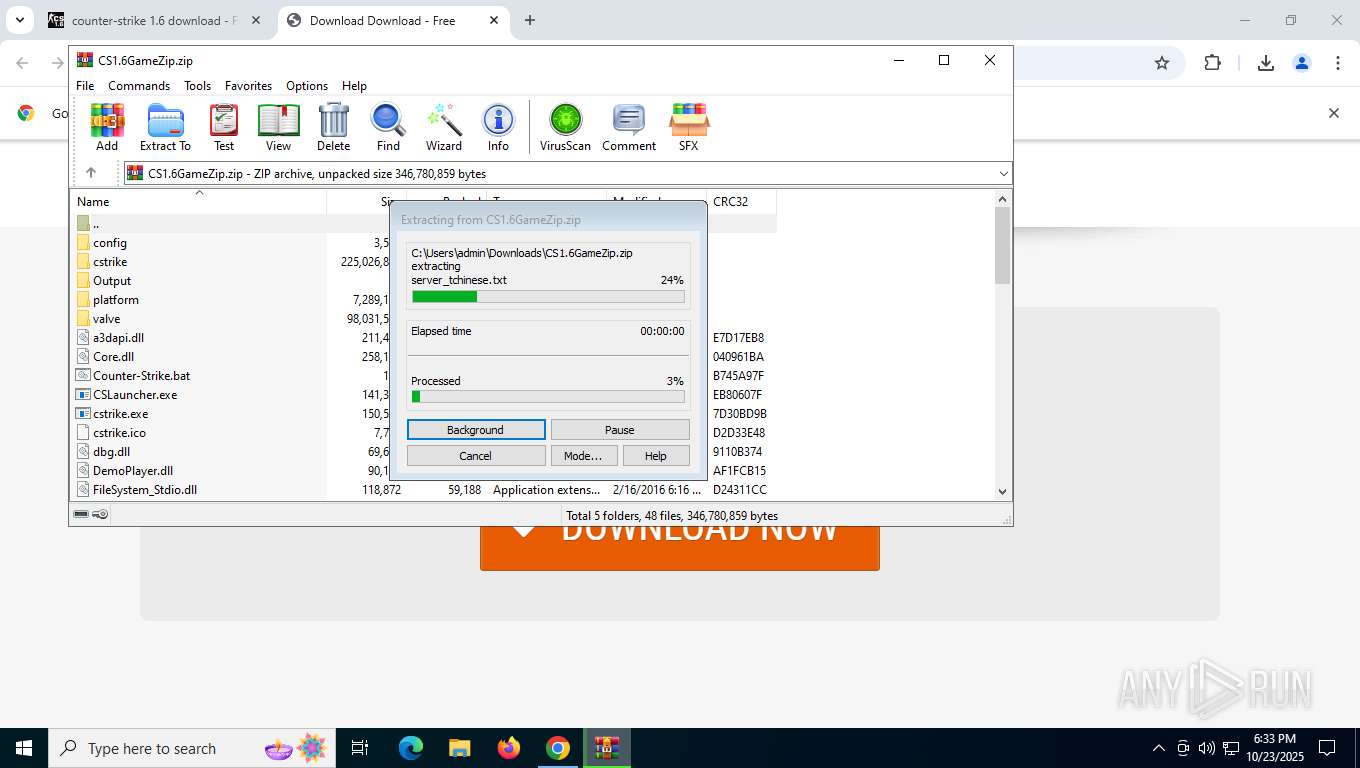Open Chrome tab search dropdown arrow
1360x768 pixels.
(19, 20)
